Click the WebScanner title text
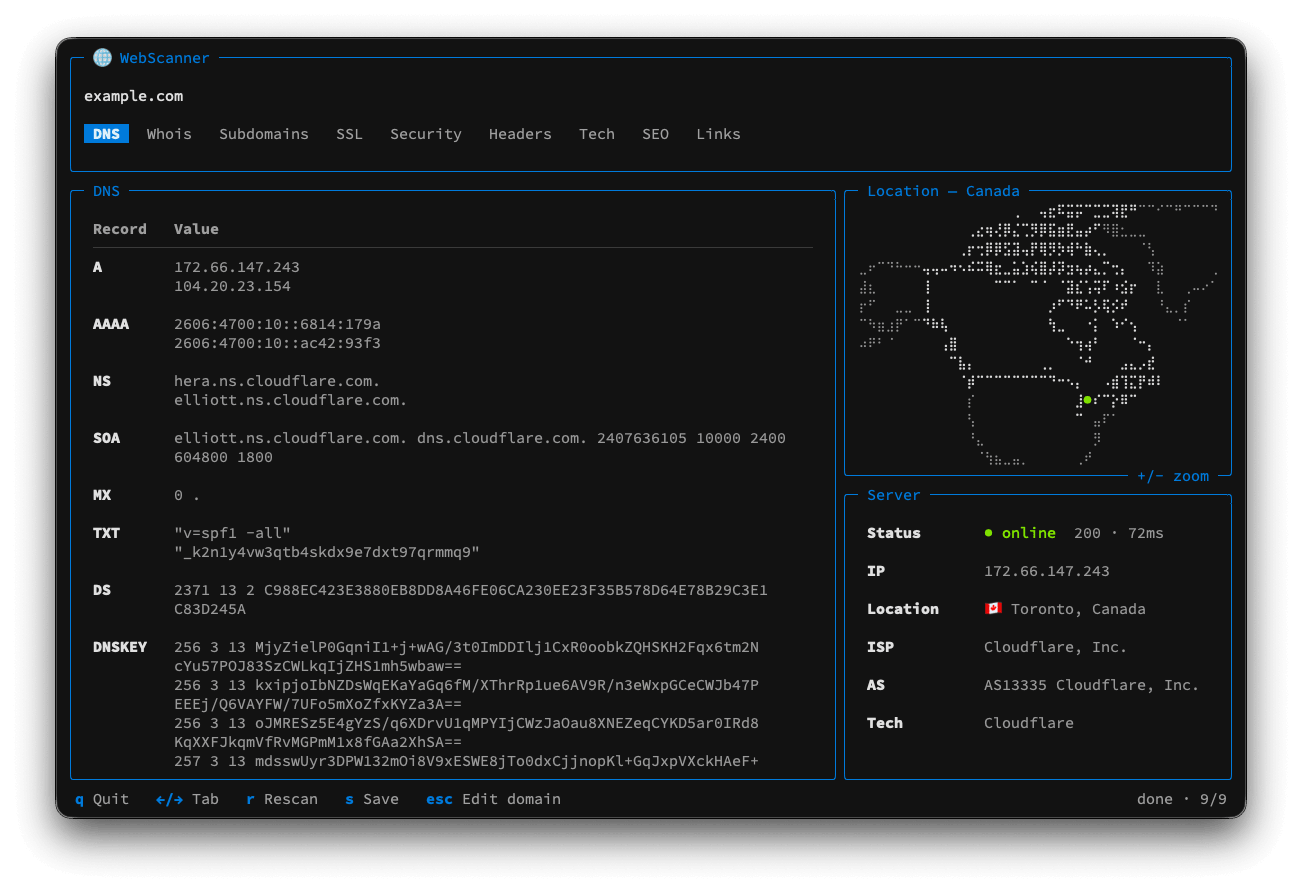Viewport: 1302px width, 892px height. coord(165,58)
